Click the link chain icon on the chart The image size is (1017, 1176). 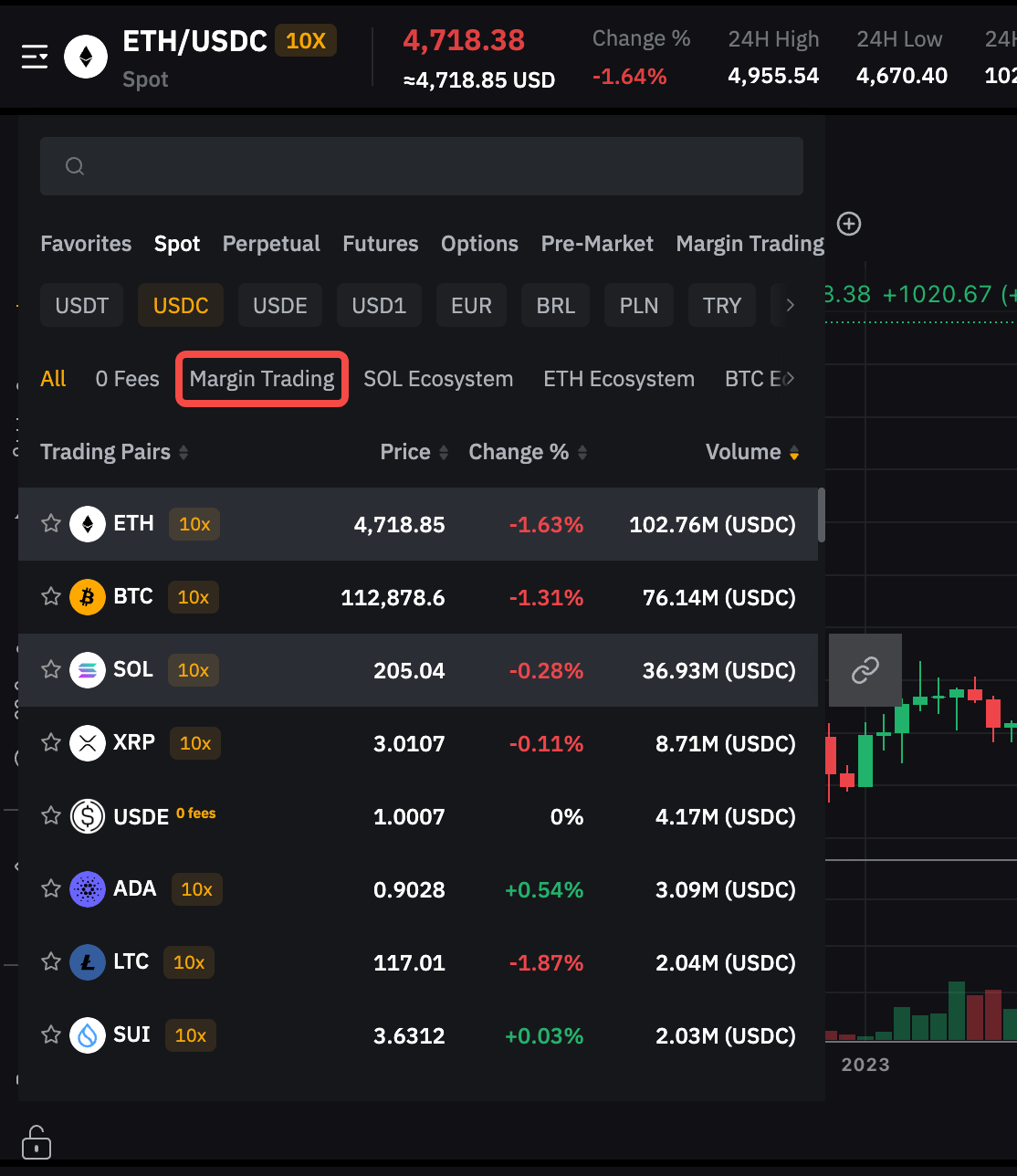coord(865,670)
